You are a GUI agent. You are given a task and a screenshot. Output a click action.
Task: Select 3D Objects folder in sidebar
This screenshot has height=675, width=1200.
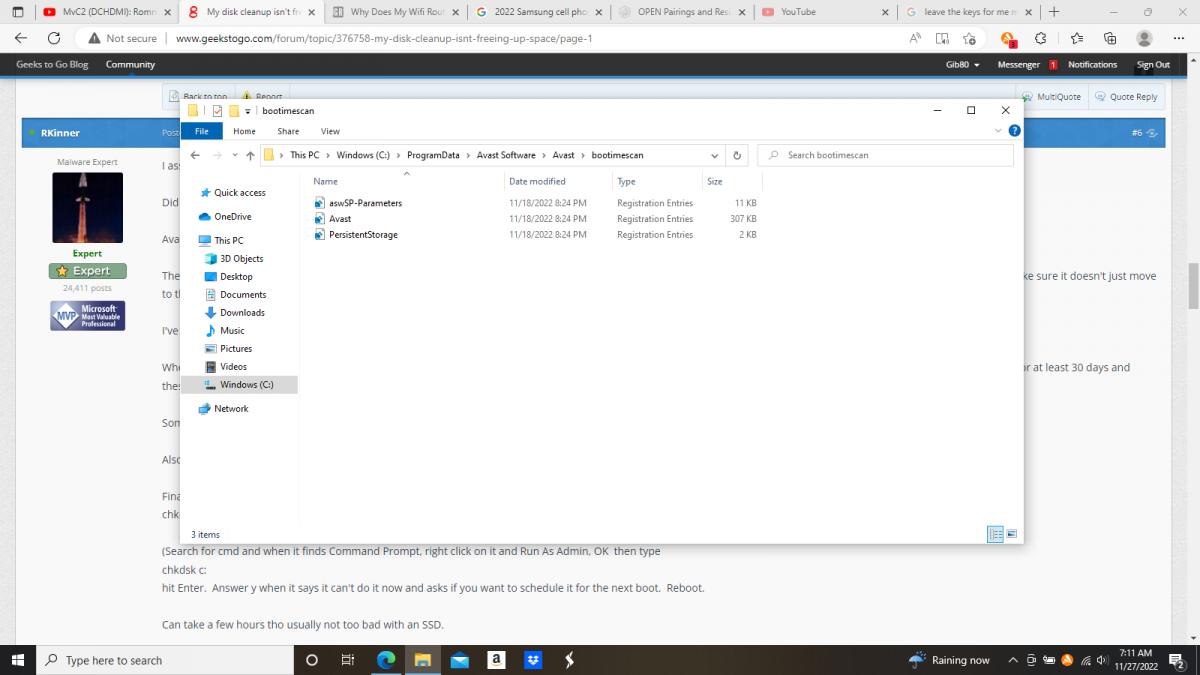(241, 259)
